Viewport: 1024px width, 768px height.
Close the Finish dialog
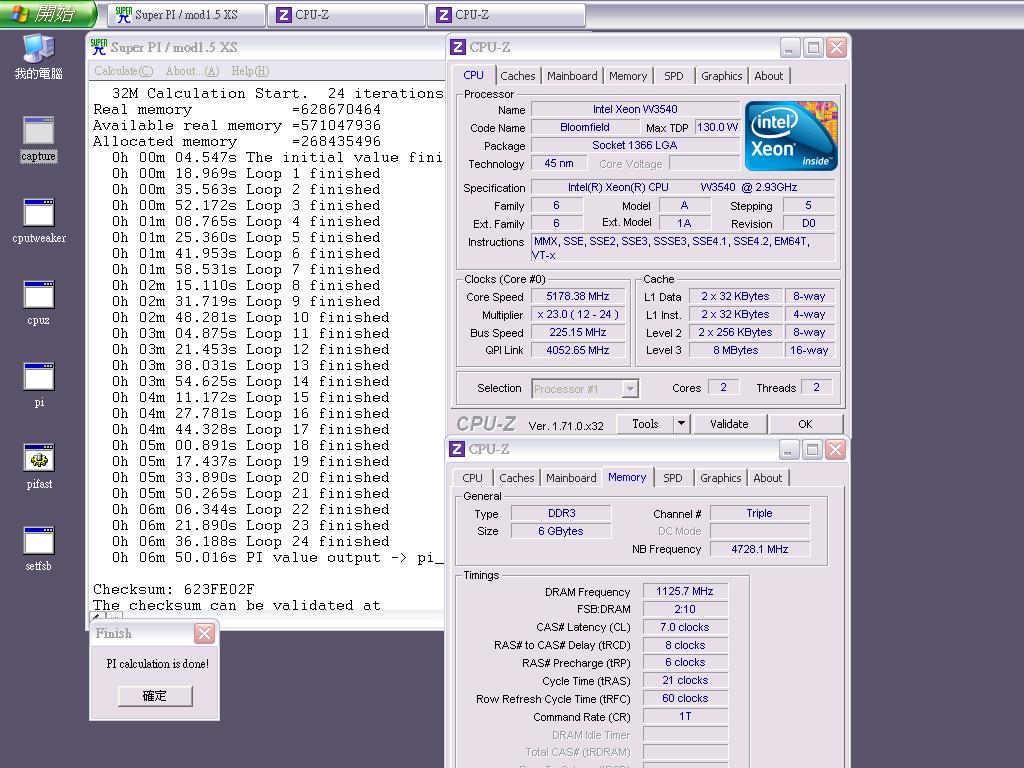[204, 633]
